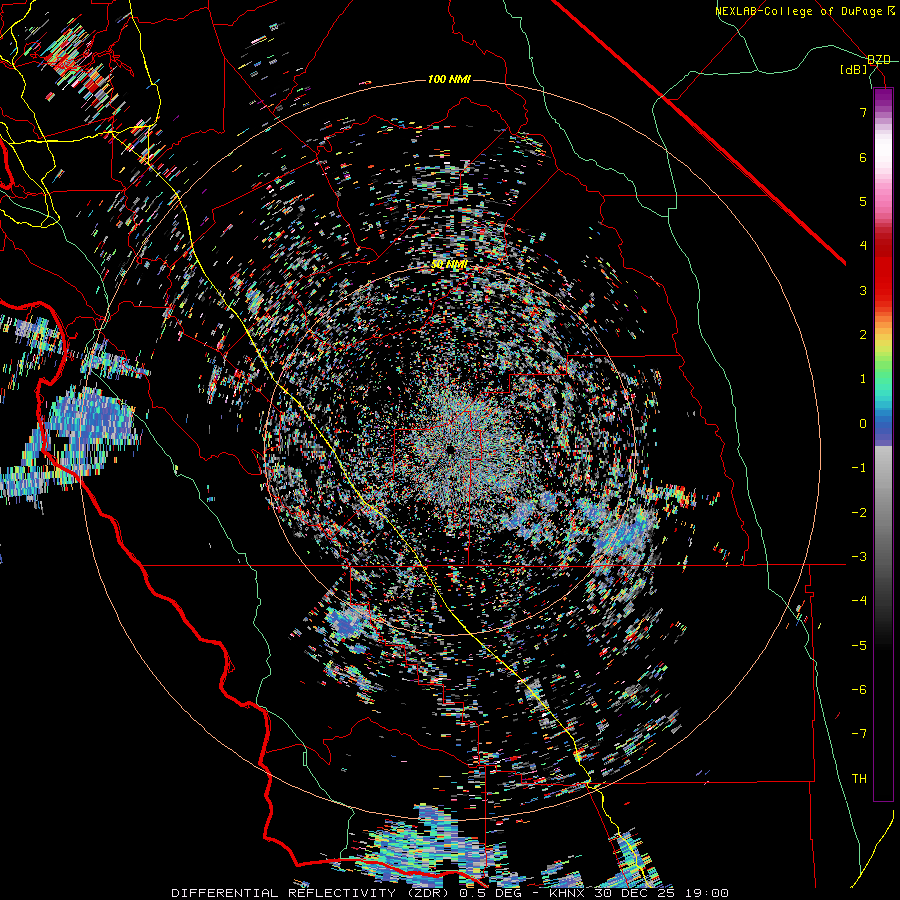Image resolution: width=900 pixels, height=900 pixels.
Task: Click the "-2" tick label on the color scale
Action: pos(859,513)
